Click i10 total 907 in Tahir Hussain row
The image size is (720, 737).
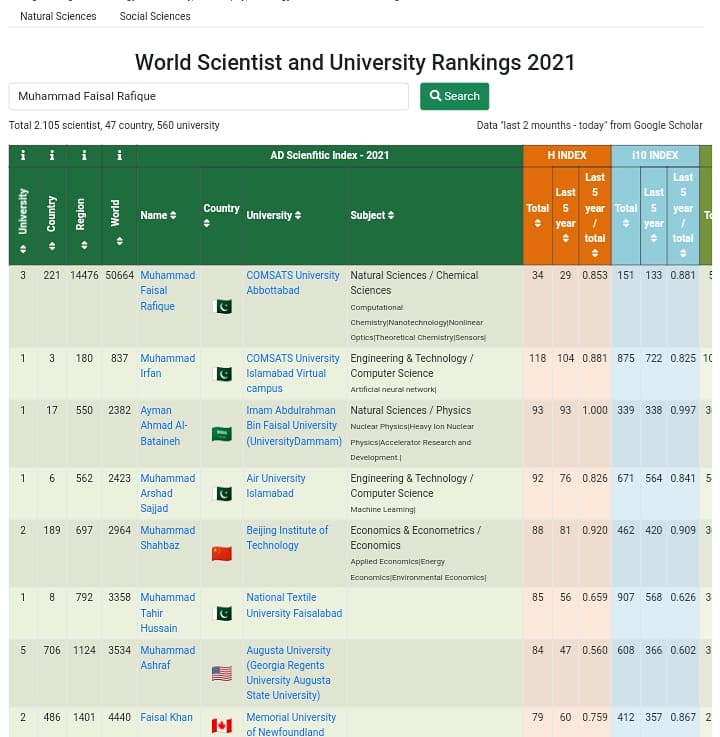pos(626,597)
